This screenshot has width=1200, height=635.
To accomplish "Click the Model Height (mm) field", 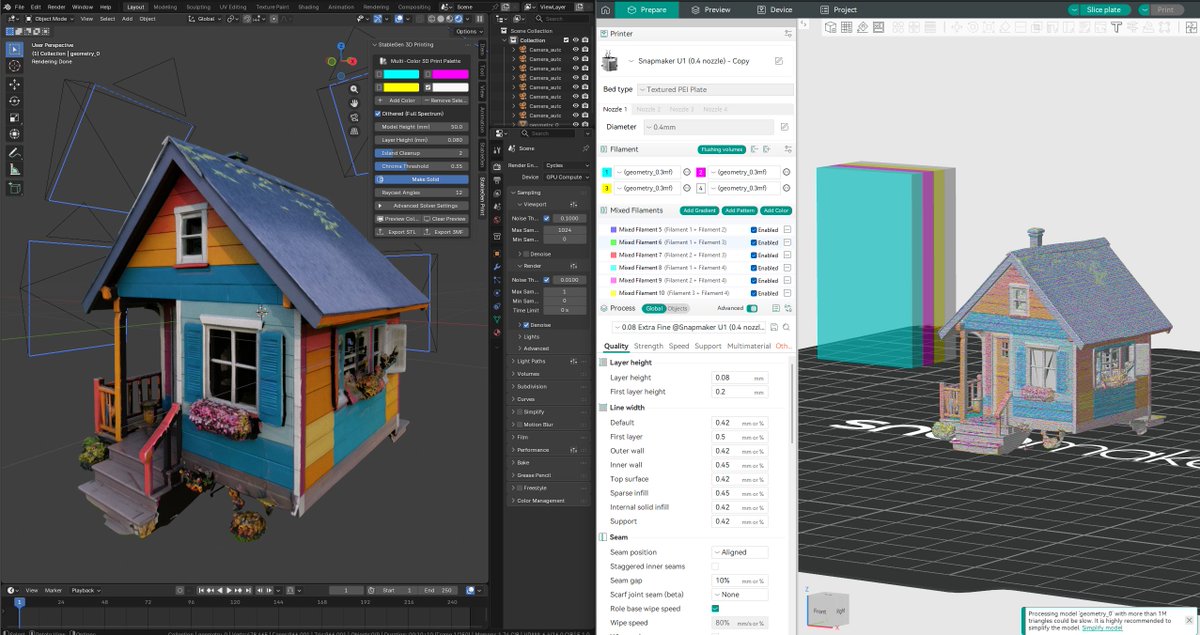I will point(423,127).
